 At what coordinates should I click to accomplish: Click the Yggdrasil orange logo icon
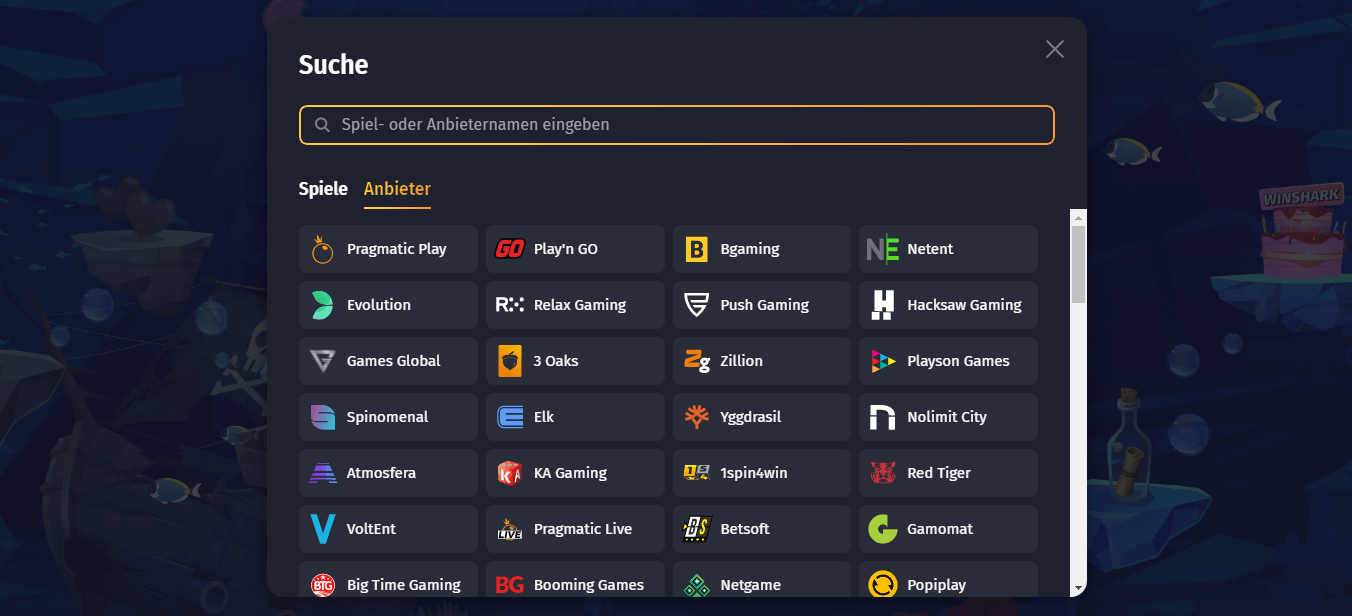pos(697,417)
